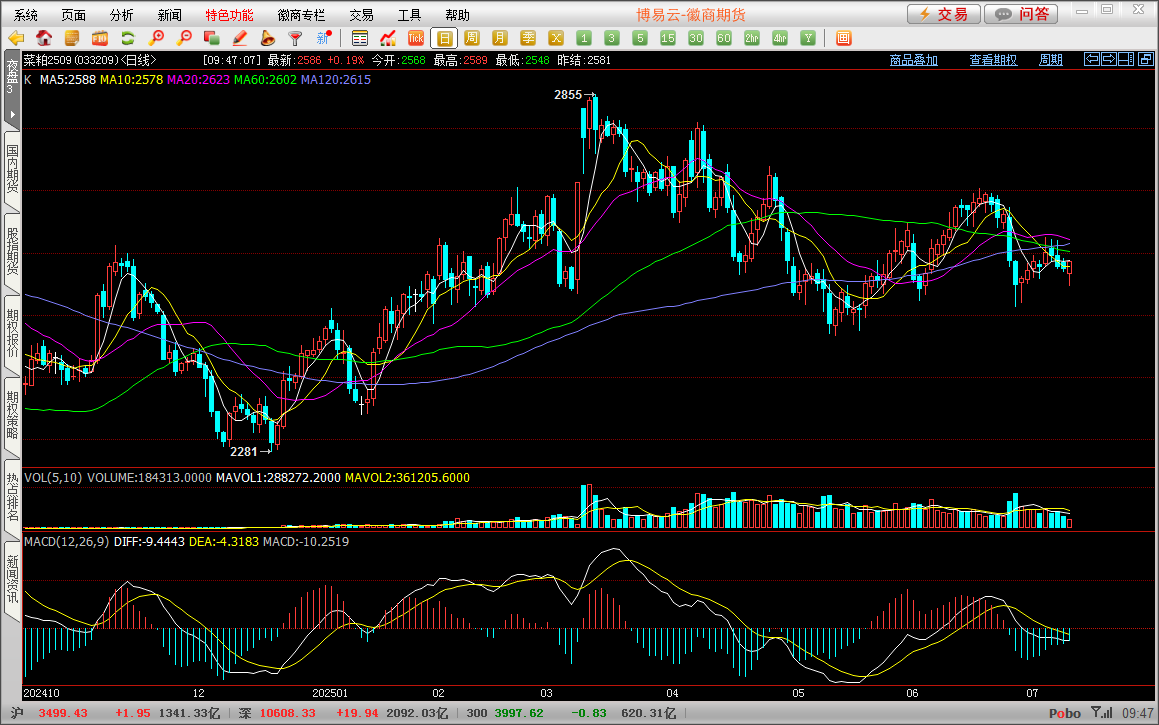This screenshot has height=725, width=1159.
Task: Expand the sidebar with the arrow
Action: pyautogui.click(x=12, y=115)
